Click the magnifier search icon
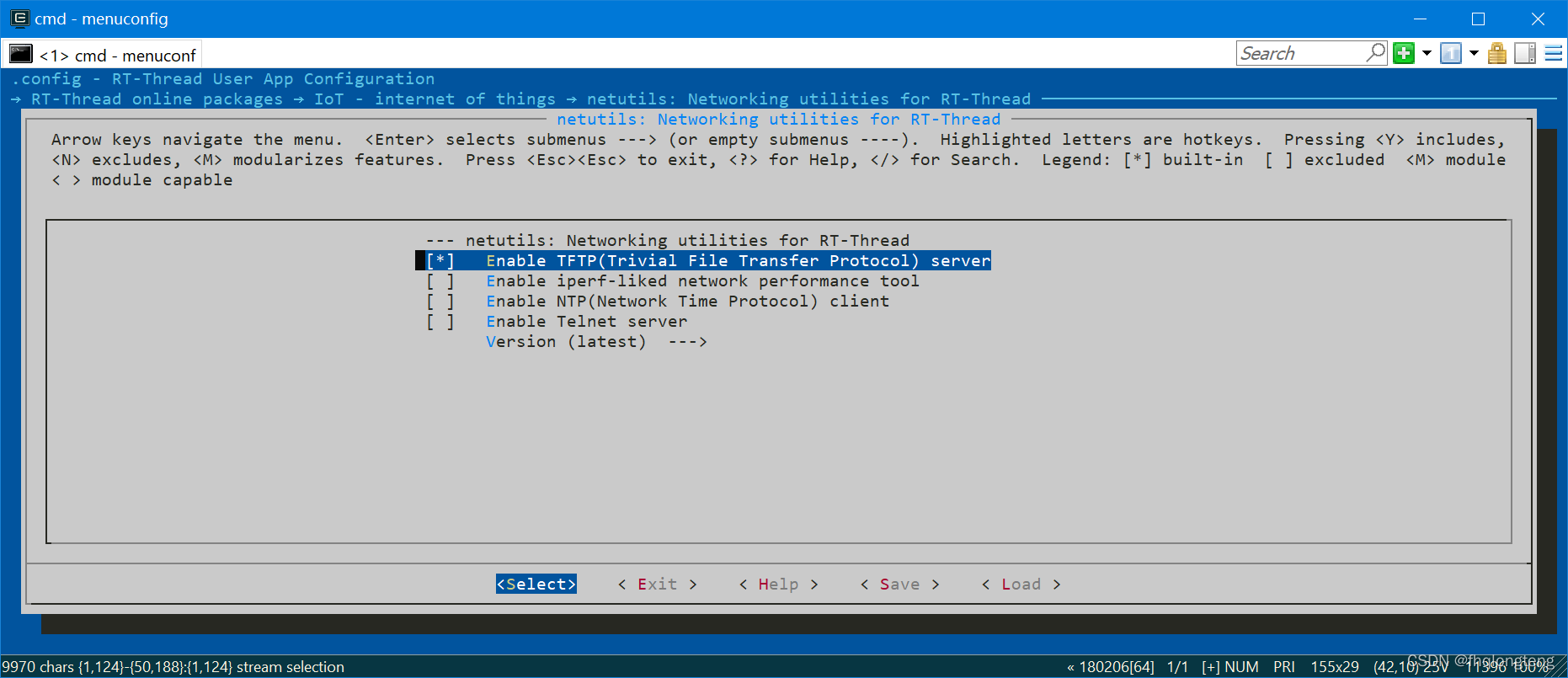This screenshot has height=678, width=1568. 1375,53
